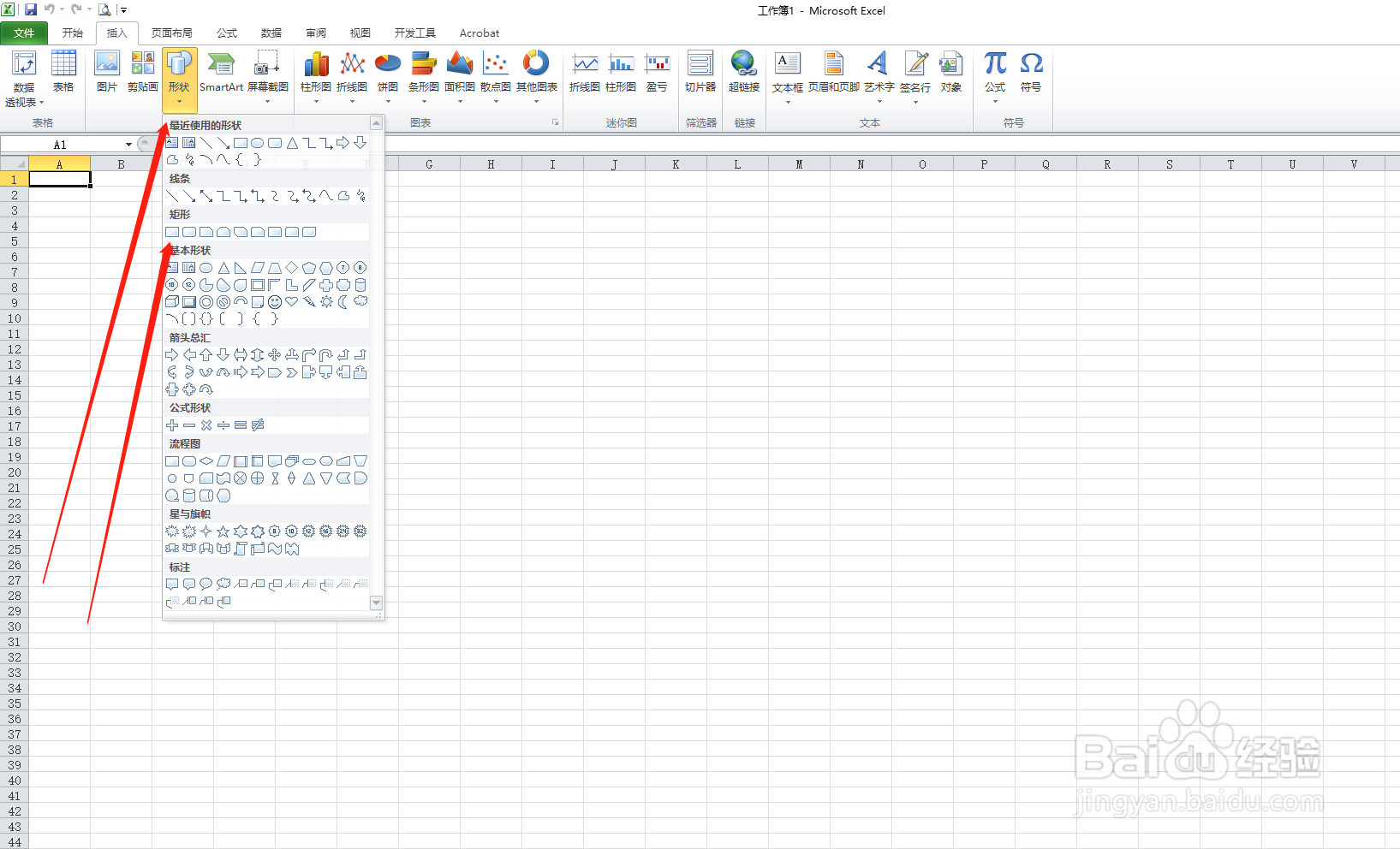The image size is (1400, 849).
Task: Expand the 饼图 pie chart menu
Action: click(388, 77)
